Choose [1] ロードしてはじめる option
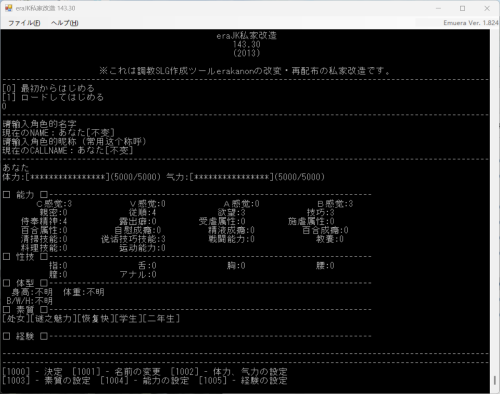This screenshot has width=500, height=394. (53, 97)
